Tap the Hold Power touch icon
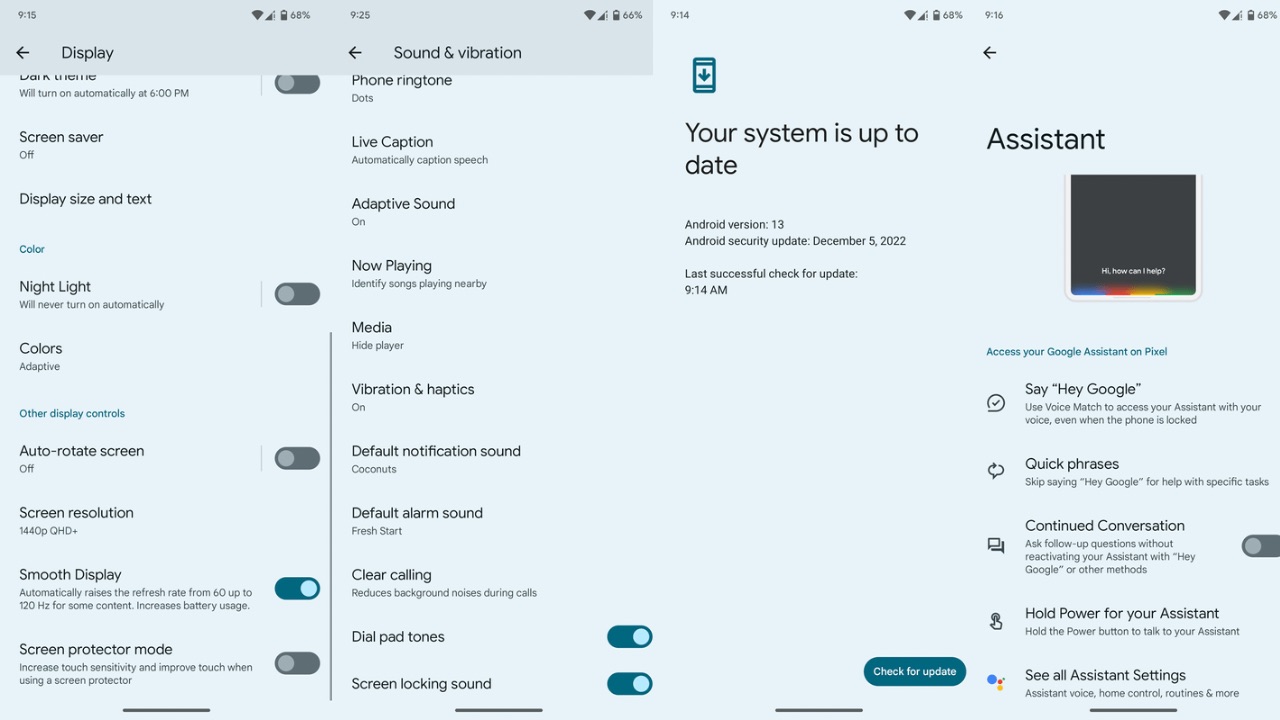Viewport: 1280px width, 720px height. pos(996,621)
